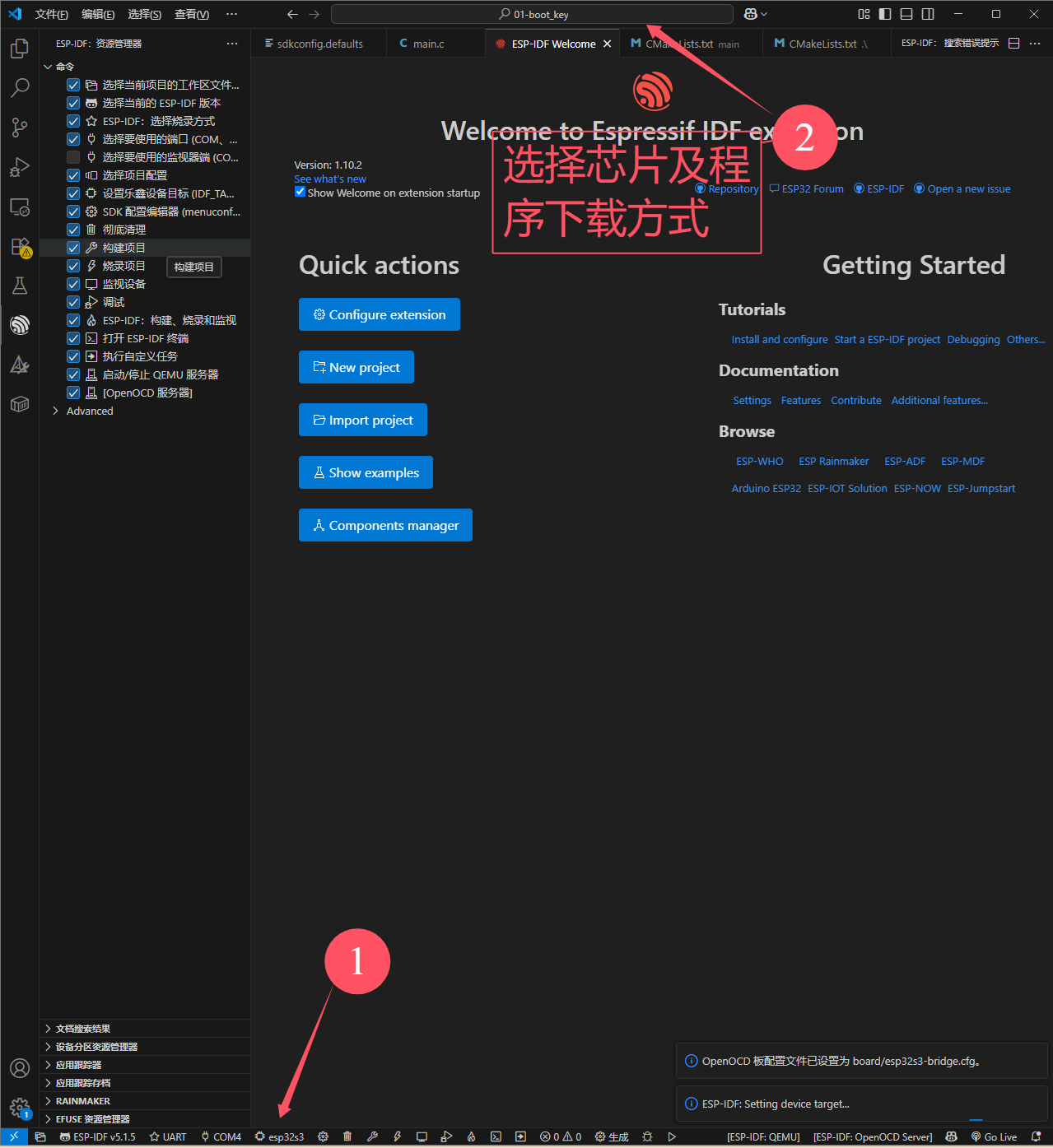Click the monitor device icon in the status bar

coord(422,1136)
